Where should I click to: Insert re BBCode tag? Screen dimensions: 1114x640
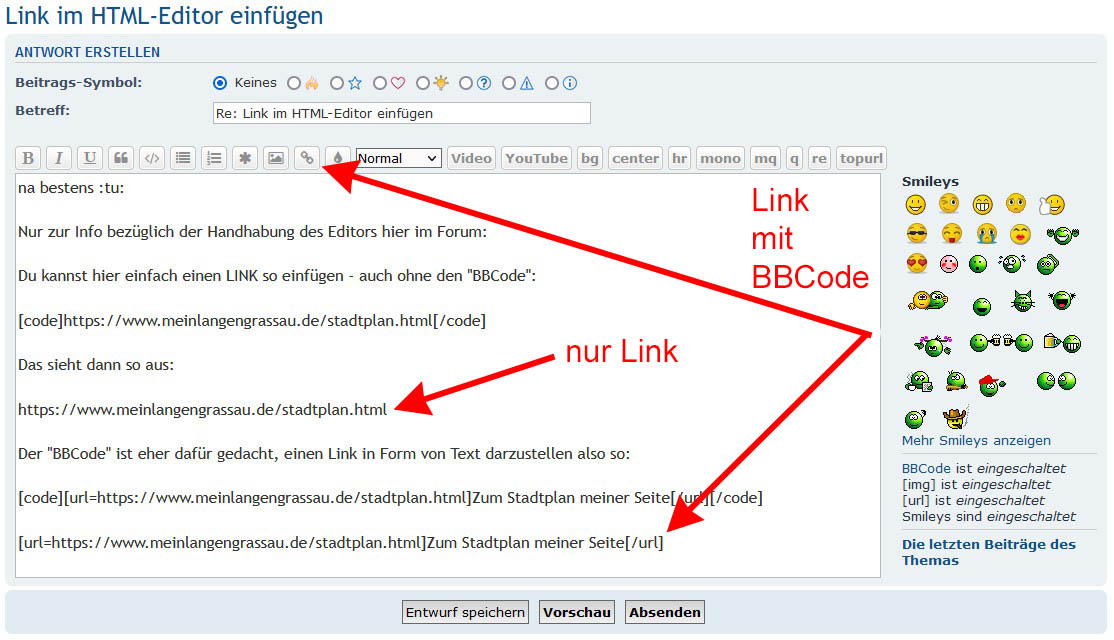click(819, 158)
